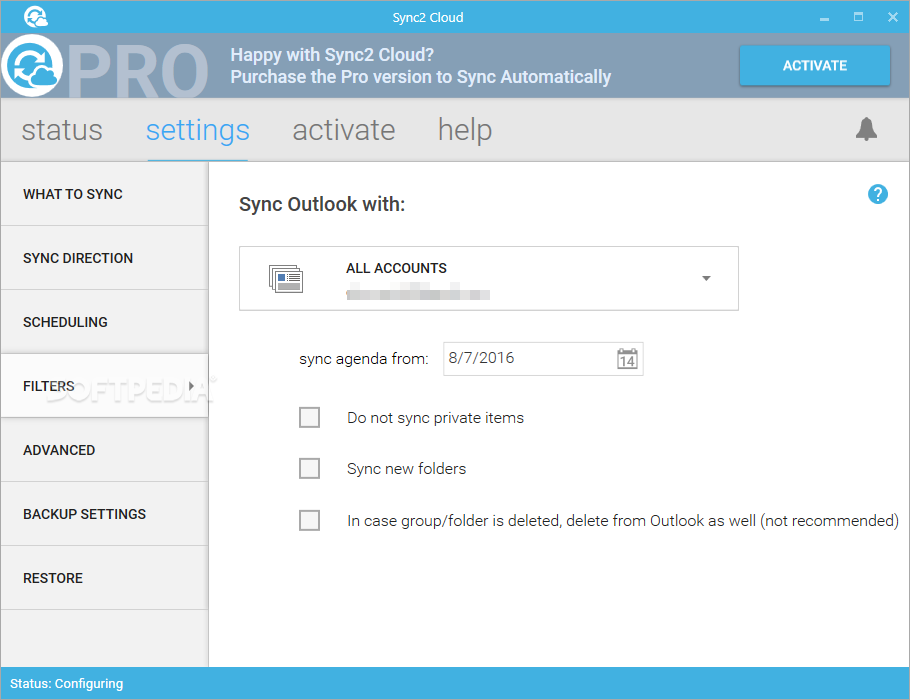Click the sync agenda from date field
The width and height of the screenshot is (910, 700).
543,359
